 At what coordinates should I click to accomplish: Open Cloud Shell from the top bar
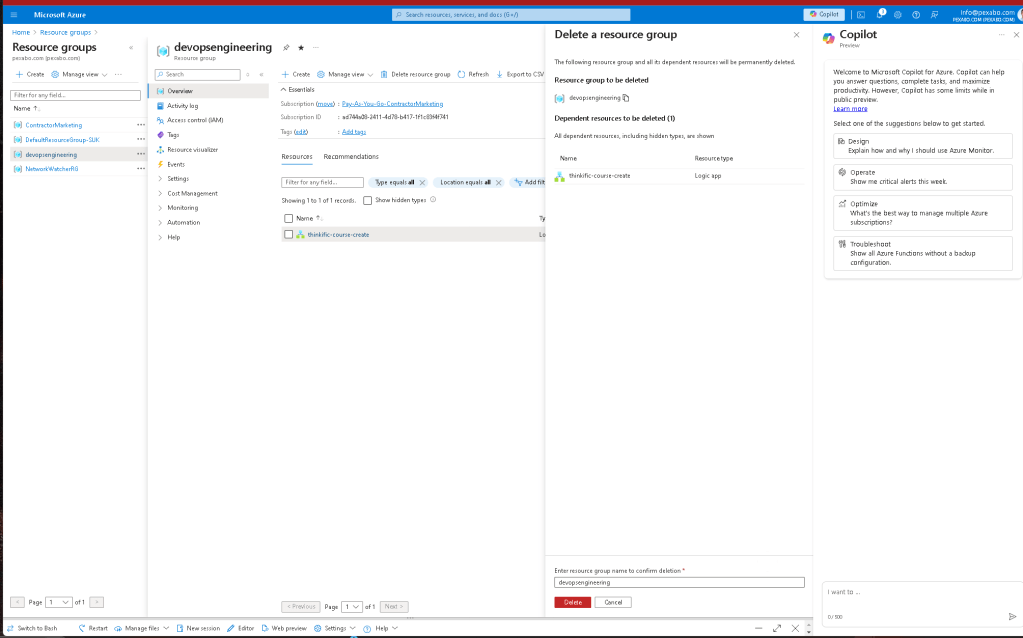pyautogui.click(x=861, y=14)
